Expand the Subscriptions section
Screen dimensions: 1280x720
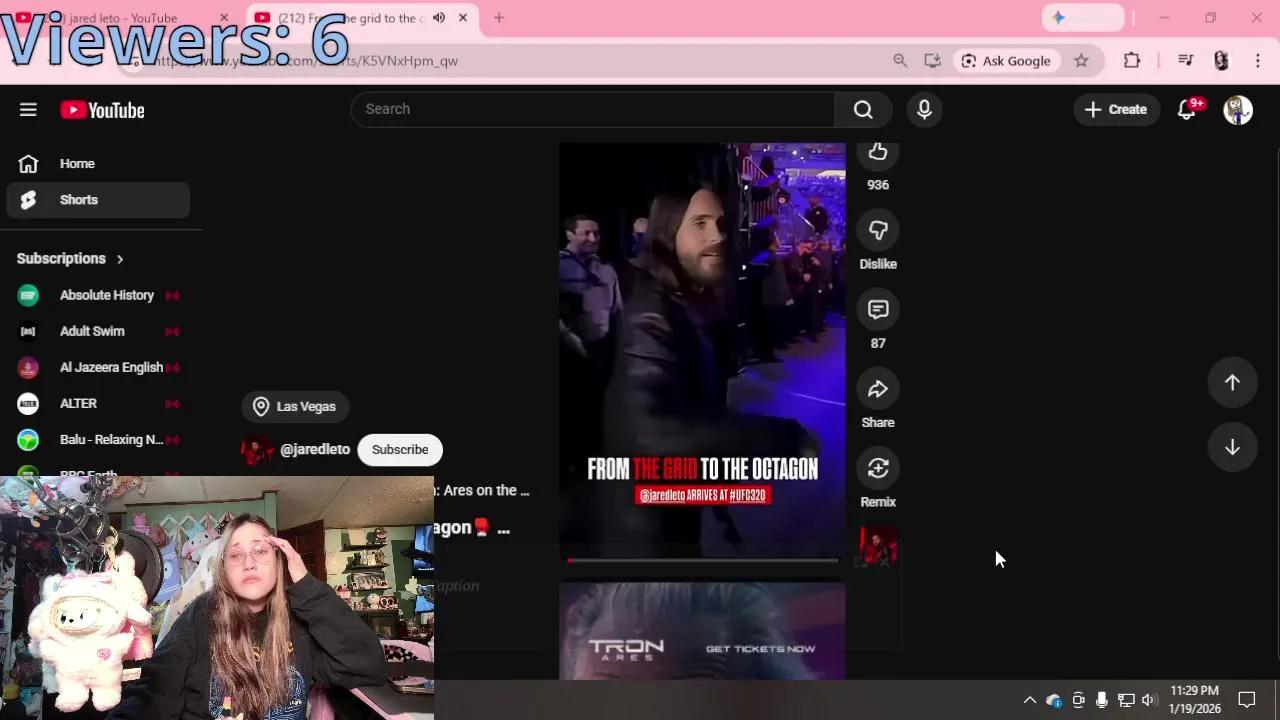[70, 258]
